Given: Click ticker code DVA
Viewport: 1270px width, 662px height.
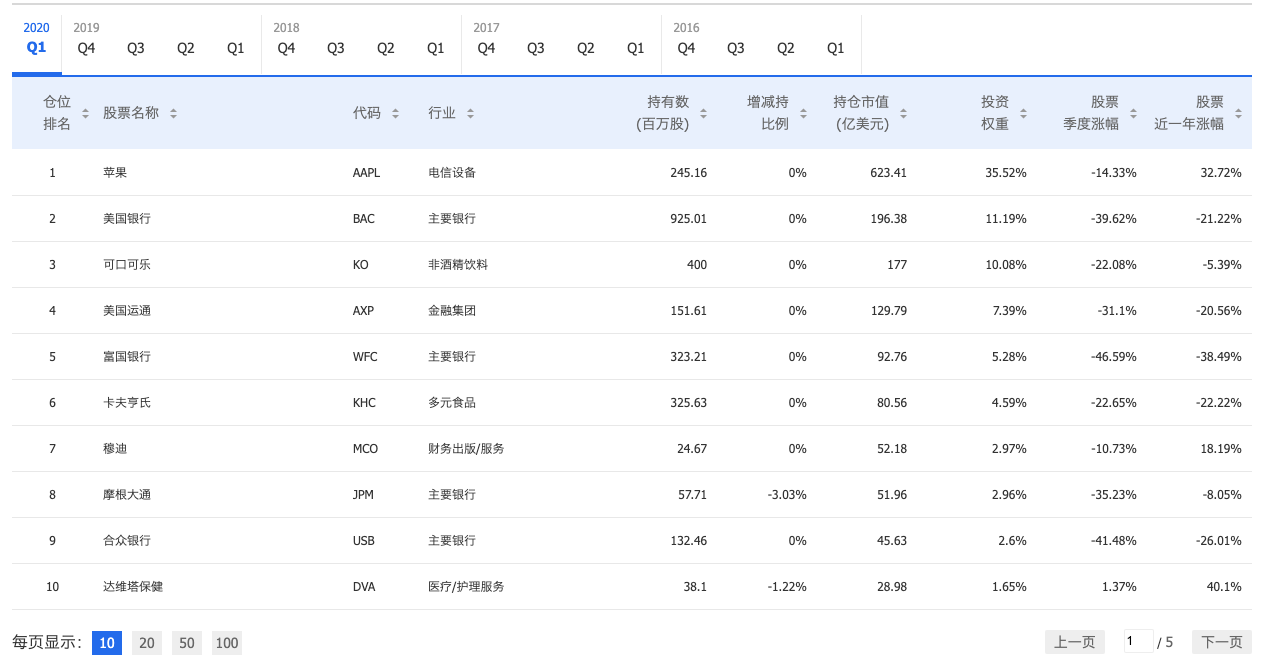Looking at the screenshot, I should pyautogui.click(x=364, y=587).
